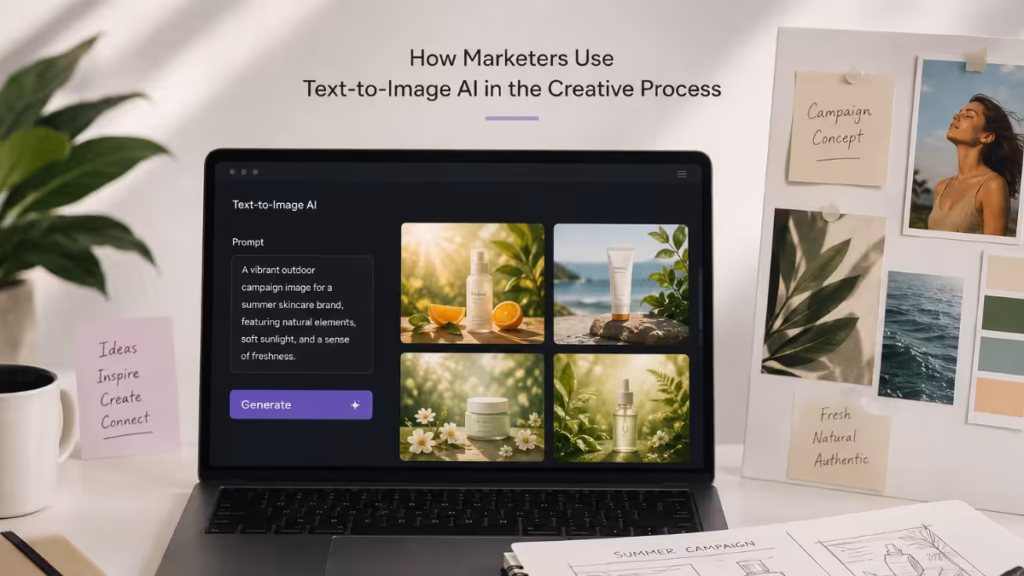Select the serum bottle with oranges image

[x=472, y=283]
